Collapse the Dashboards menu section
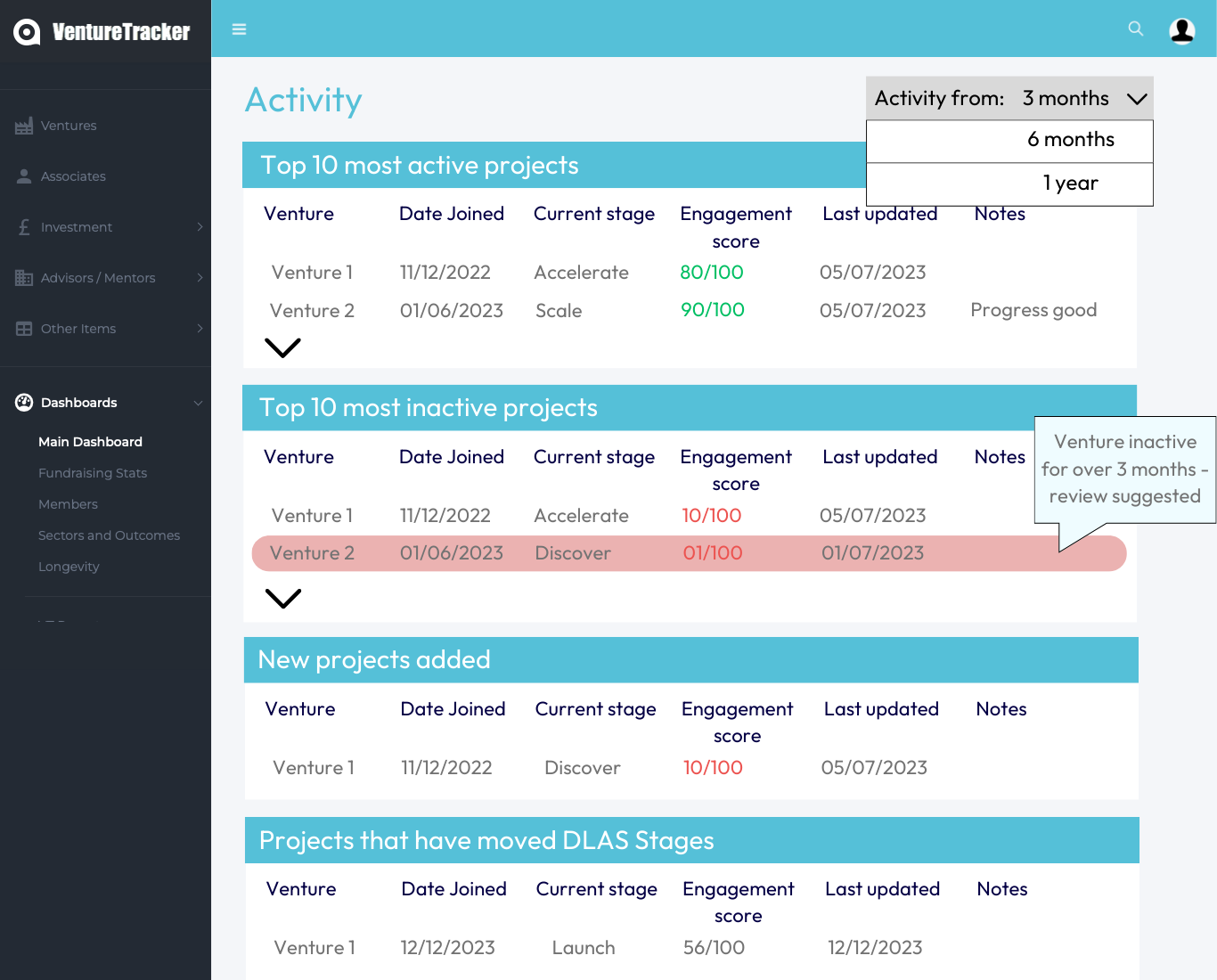 click(x=198, y=403)
